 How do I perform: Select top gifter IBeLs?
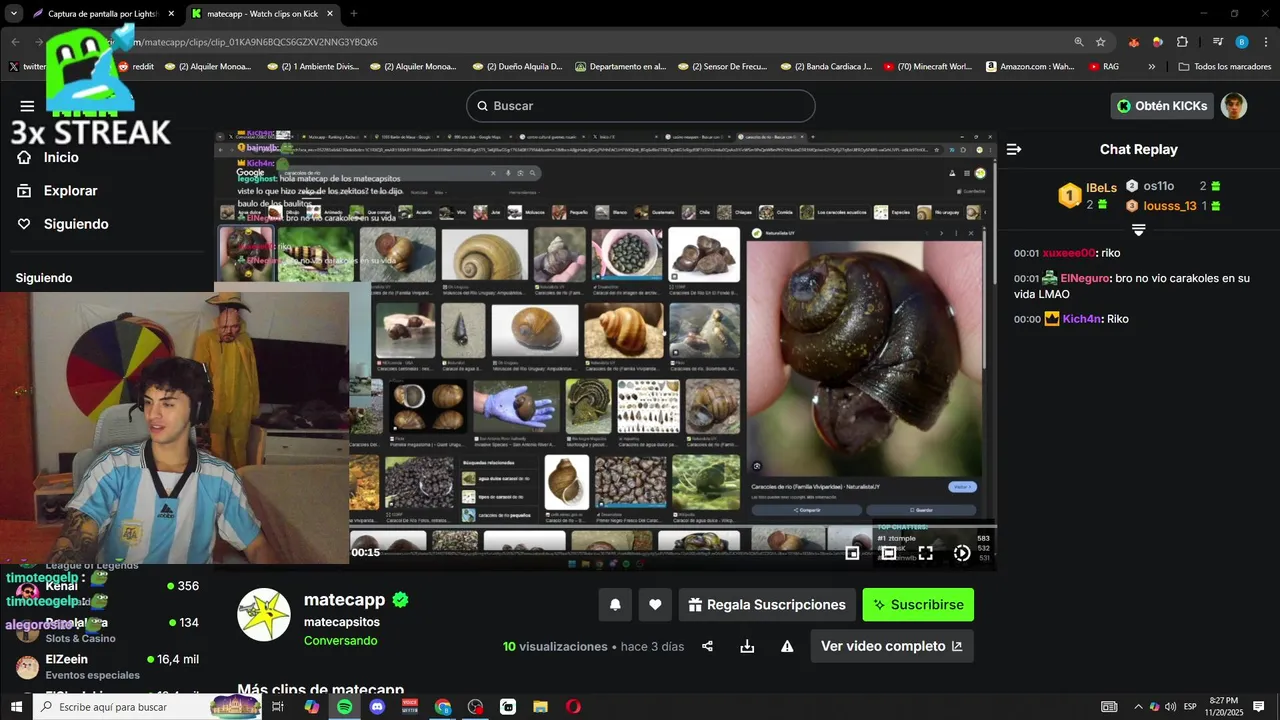pyautogui.click(x=1101, y=187)
